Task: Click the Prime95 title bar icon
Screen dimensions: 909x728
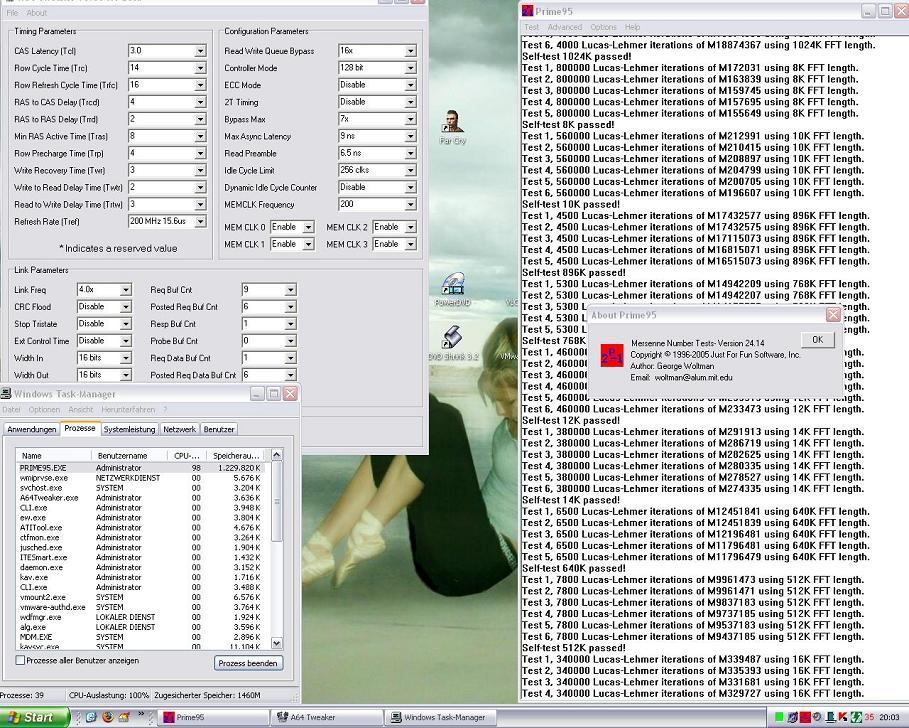Action: point(527,11)
